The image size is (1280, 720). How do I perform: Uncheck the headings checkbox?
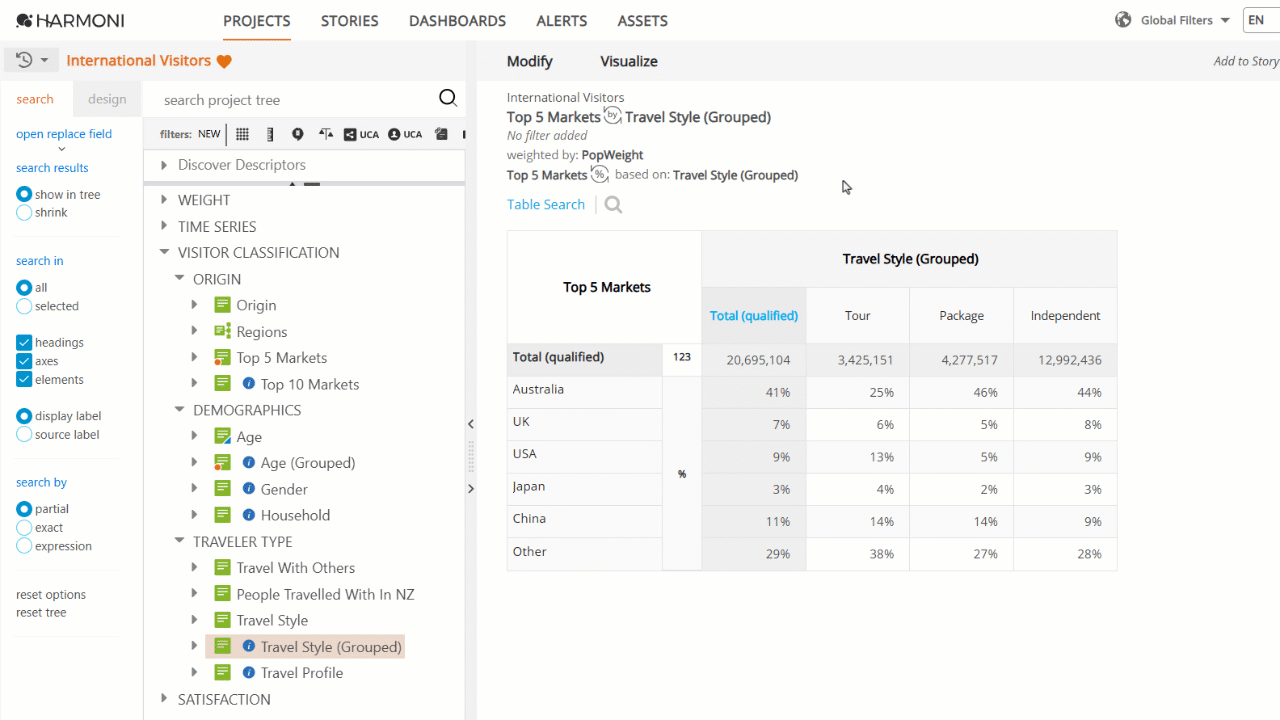pos(24,343)
